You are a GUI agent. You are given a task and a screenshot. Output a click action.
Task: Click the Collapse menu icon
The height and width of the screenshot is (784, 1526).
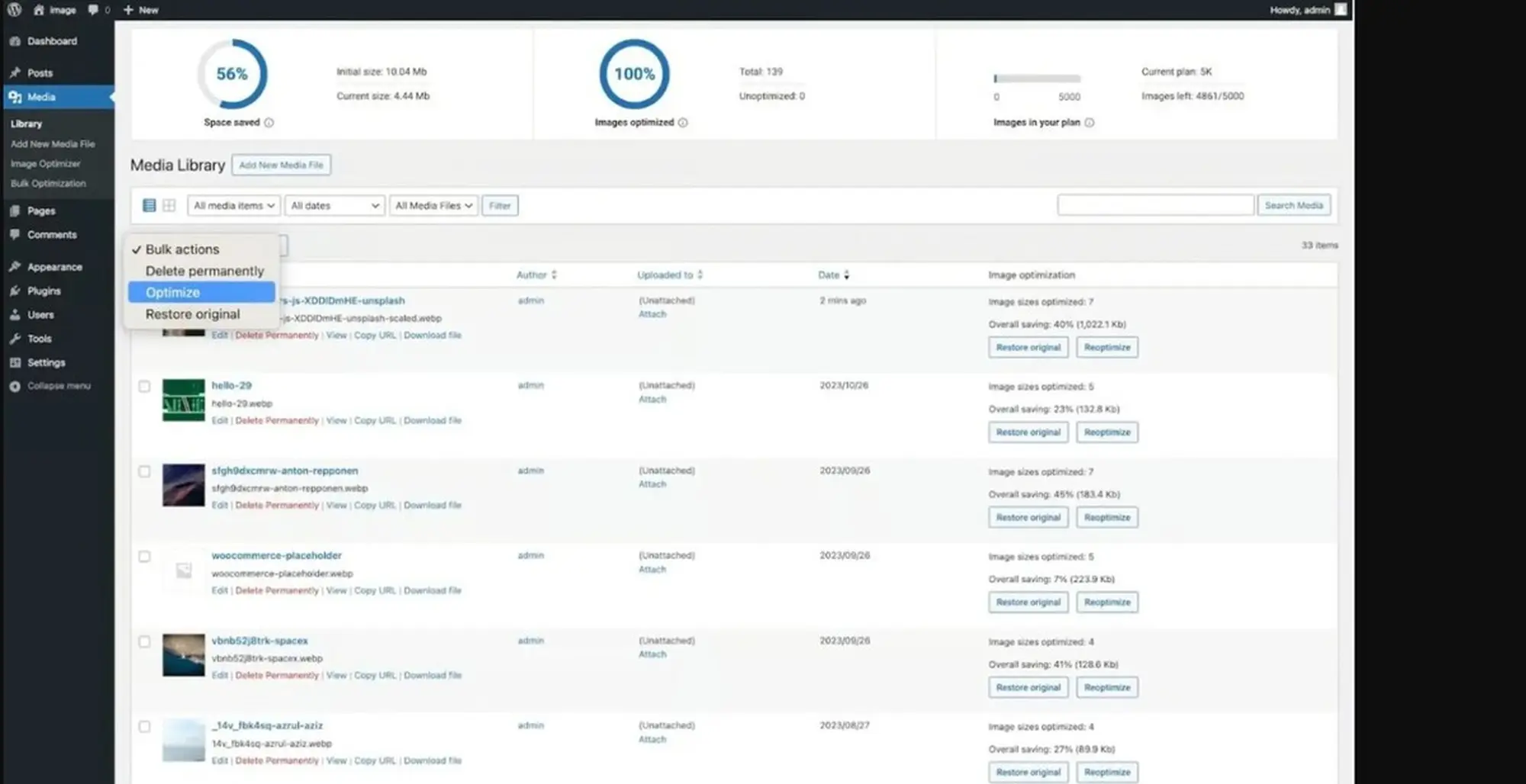14,386
